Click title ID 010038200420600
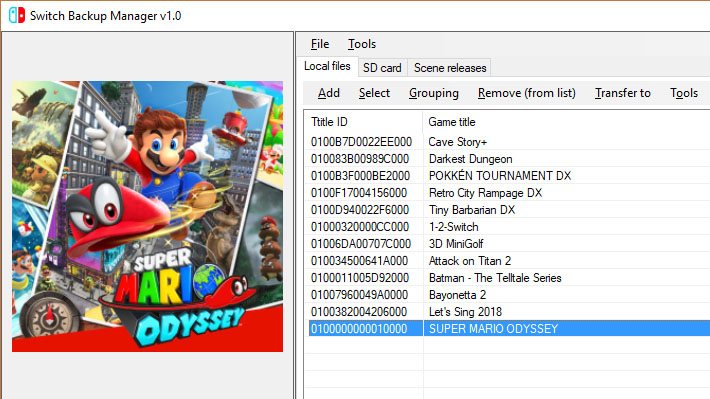Image resolution: width=710 pixels, height=399 pixels. coord(359,312)
